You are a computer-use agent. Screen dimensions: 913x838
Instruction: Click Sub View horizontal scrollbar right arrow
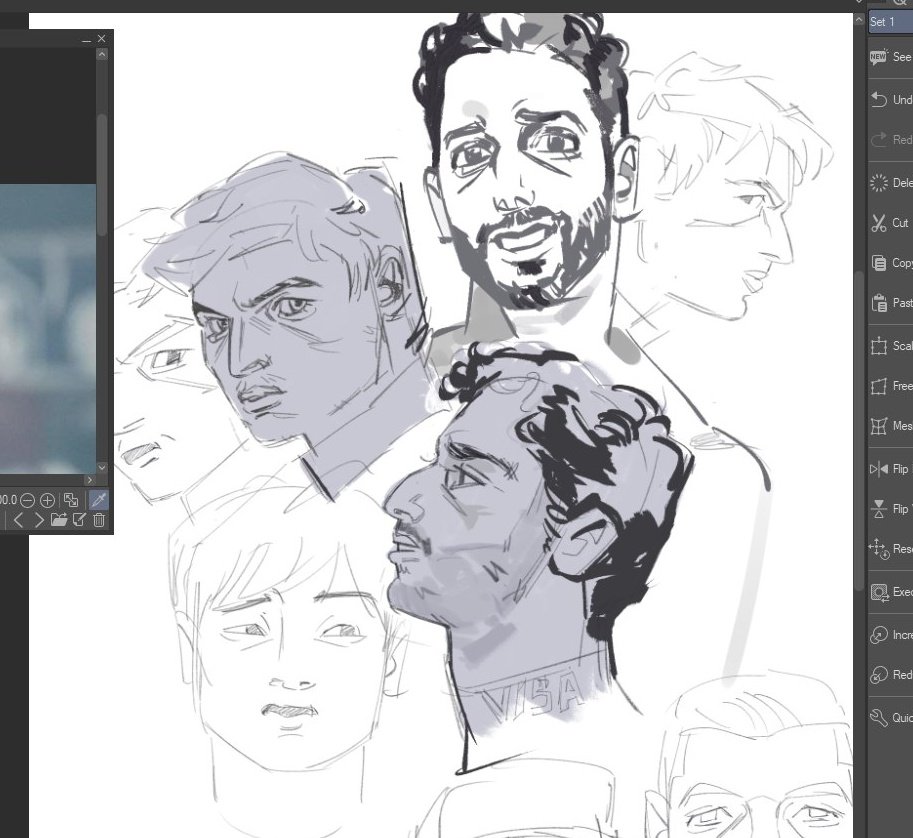pos(90,480)
